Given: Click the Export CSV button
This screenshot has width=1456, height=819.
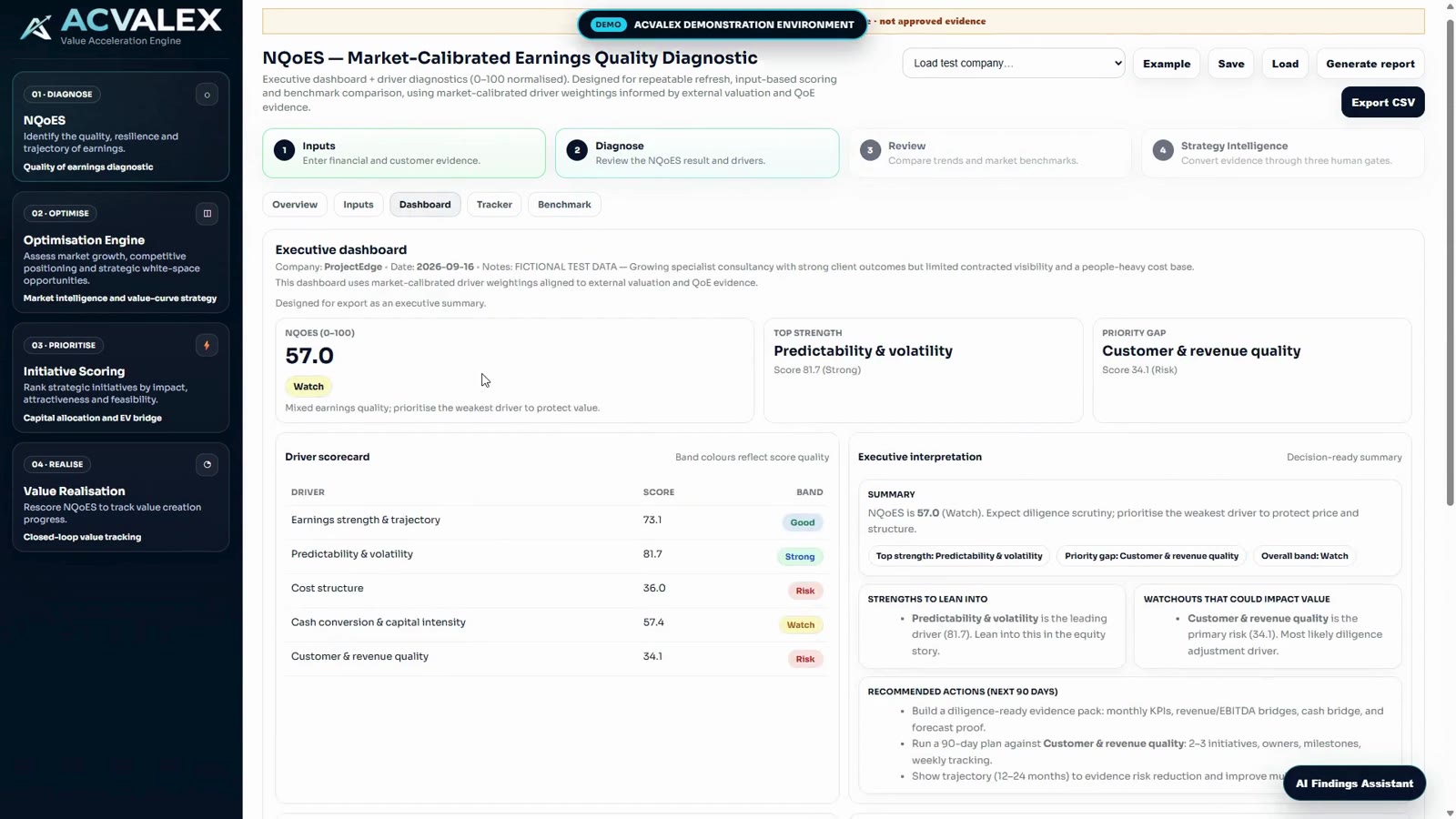Looking at the screenshot, I should pyautogui.click(x=1383, y=103).
